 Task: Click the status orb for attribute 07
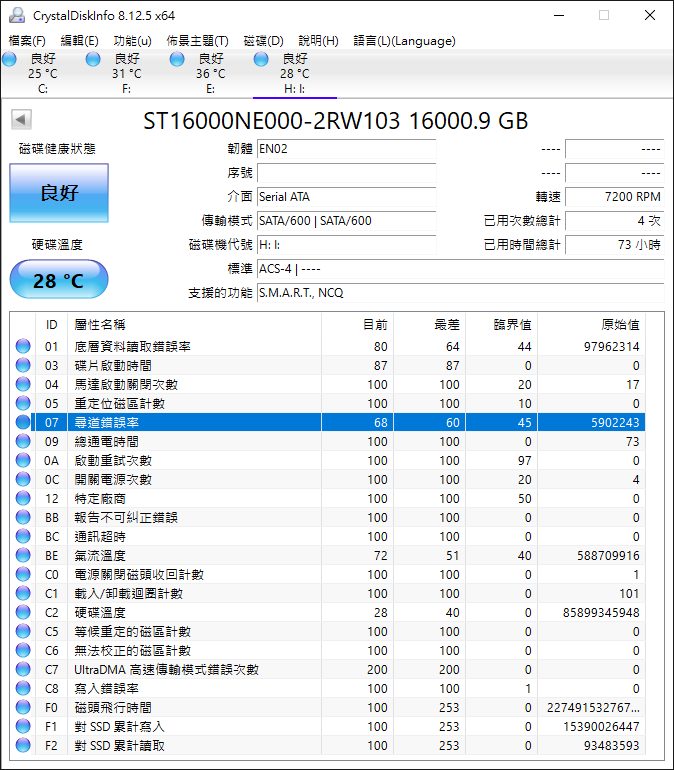click(x=23, y=422)
